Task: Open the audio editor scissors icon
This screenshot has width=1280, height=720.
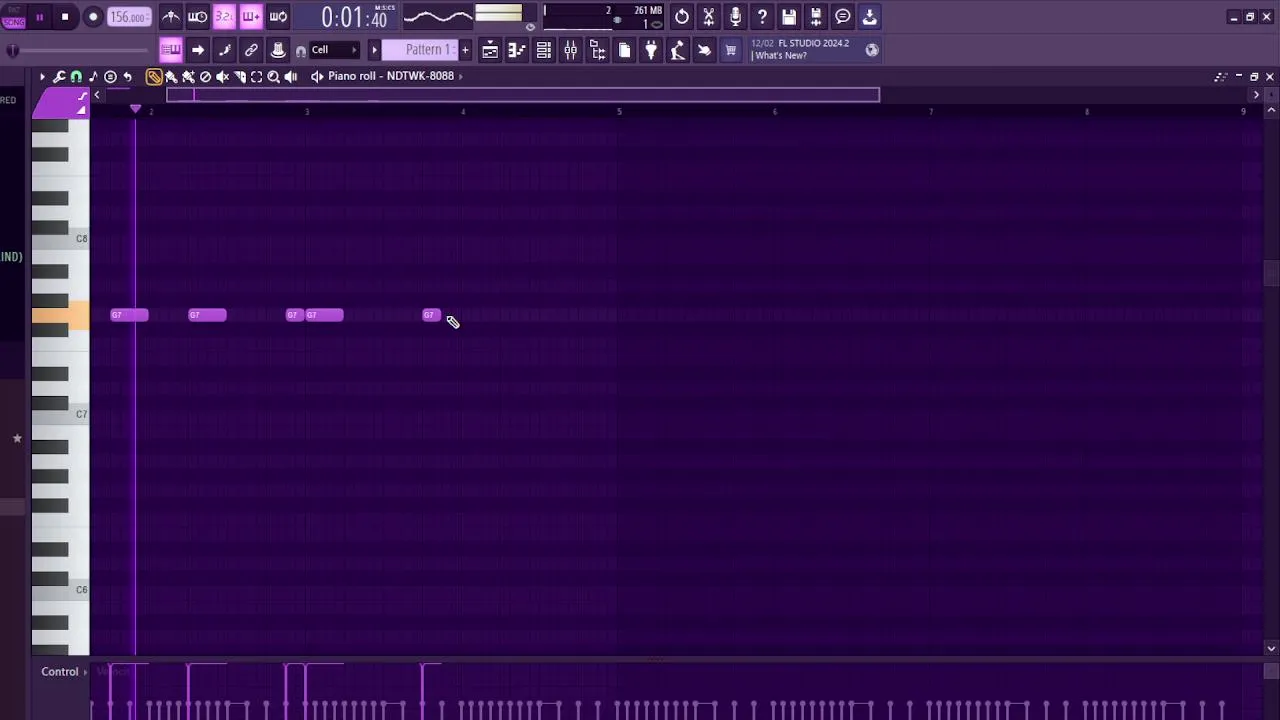Action: coord(709,16)
